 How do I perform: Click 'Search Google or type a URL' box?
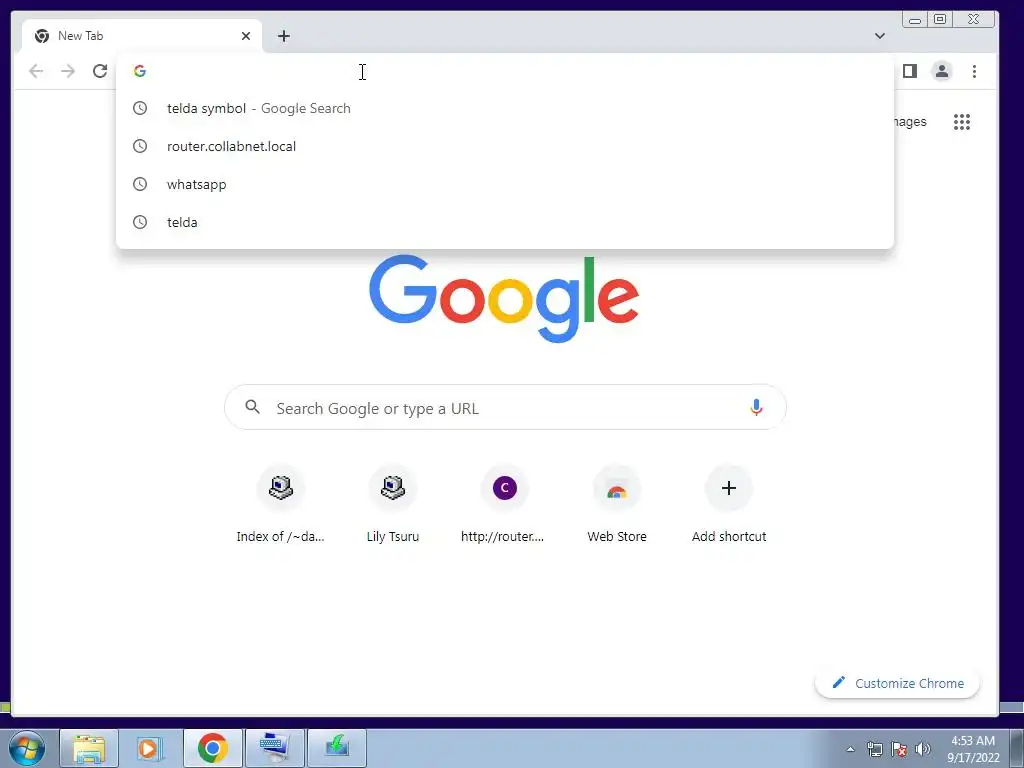point(505,408)
